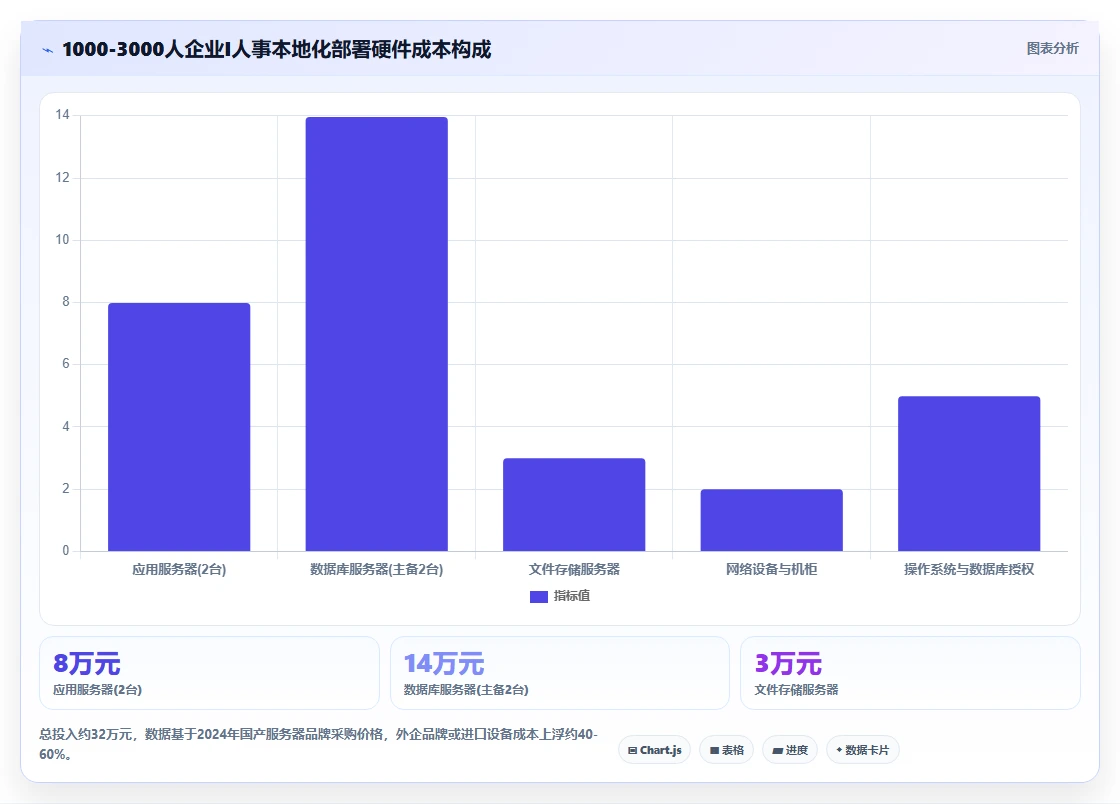
Task: Click the 文件存储服务器 axis label
Action: click(574, 570)
